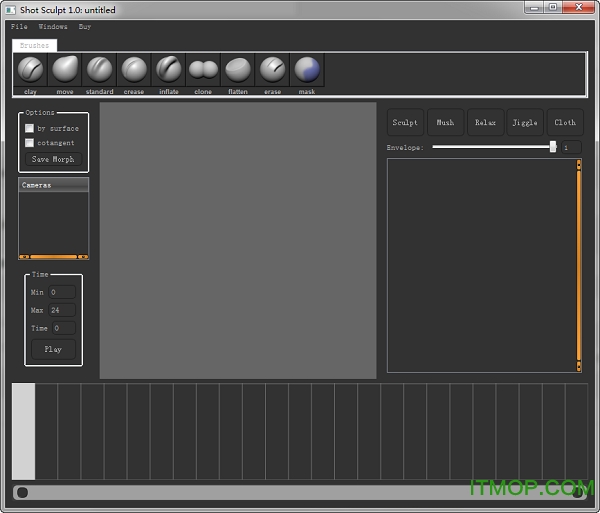Click the deformer list scroll-down arrow

tap(579, 366)
